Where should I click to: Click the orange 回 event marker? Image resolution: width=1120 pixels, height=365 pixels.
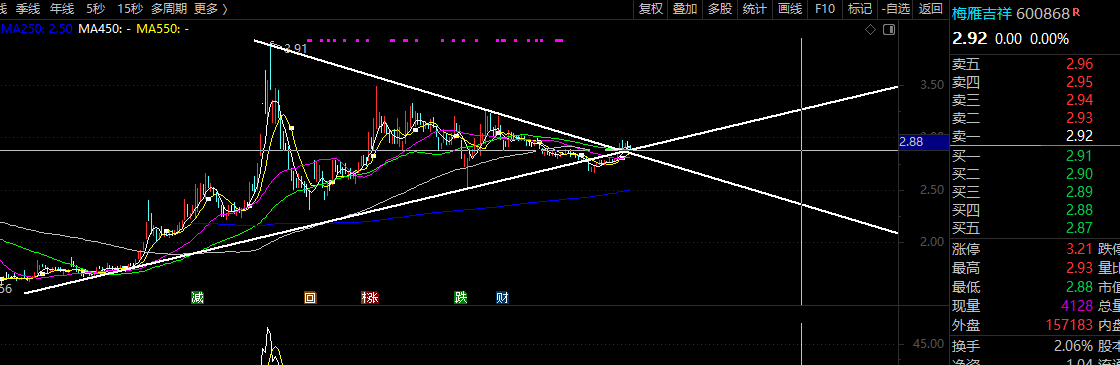pos(310,297)
